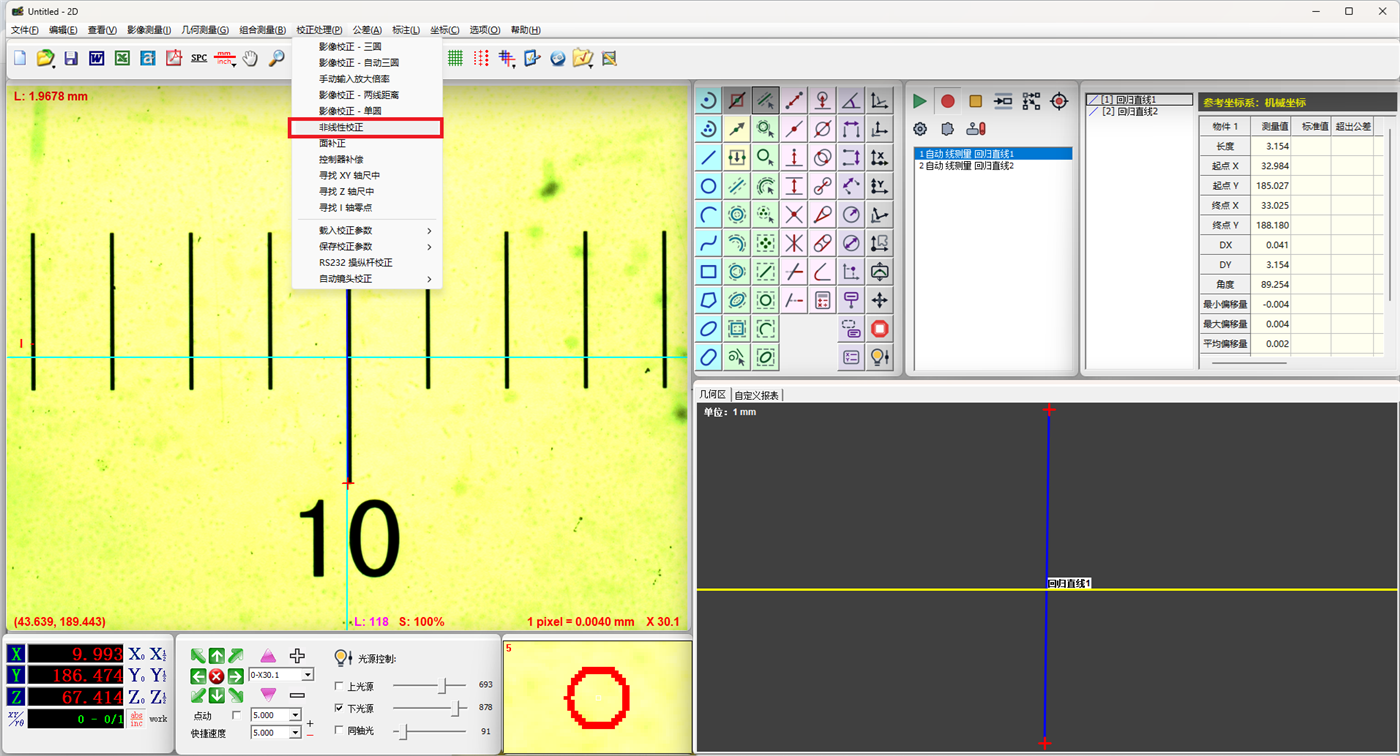Viewport: 1400px width, 756px height.
Task: Select the circle drawing tool icon
Action: (708, 186)
